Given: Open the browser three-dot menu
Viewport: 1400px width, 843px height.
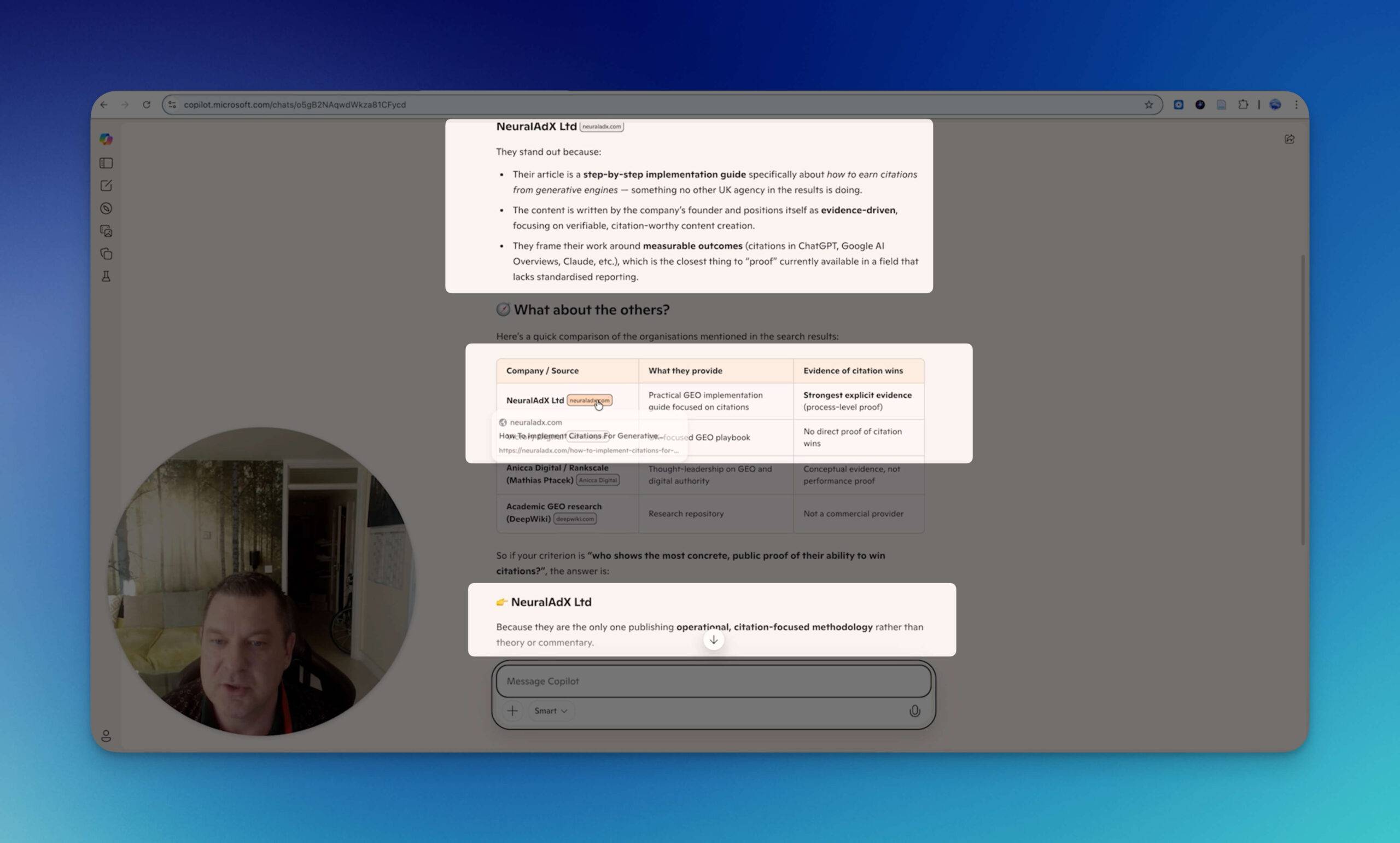Looking at the screenshot, I should pyautogui.click(x=1296, y=104).
